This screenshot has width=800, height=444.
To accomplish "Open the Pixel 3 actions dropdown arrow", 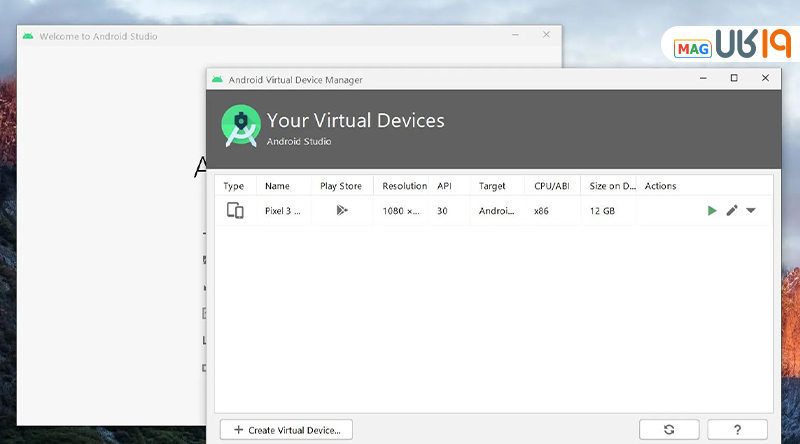I will [x=751, y=211].
